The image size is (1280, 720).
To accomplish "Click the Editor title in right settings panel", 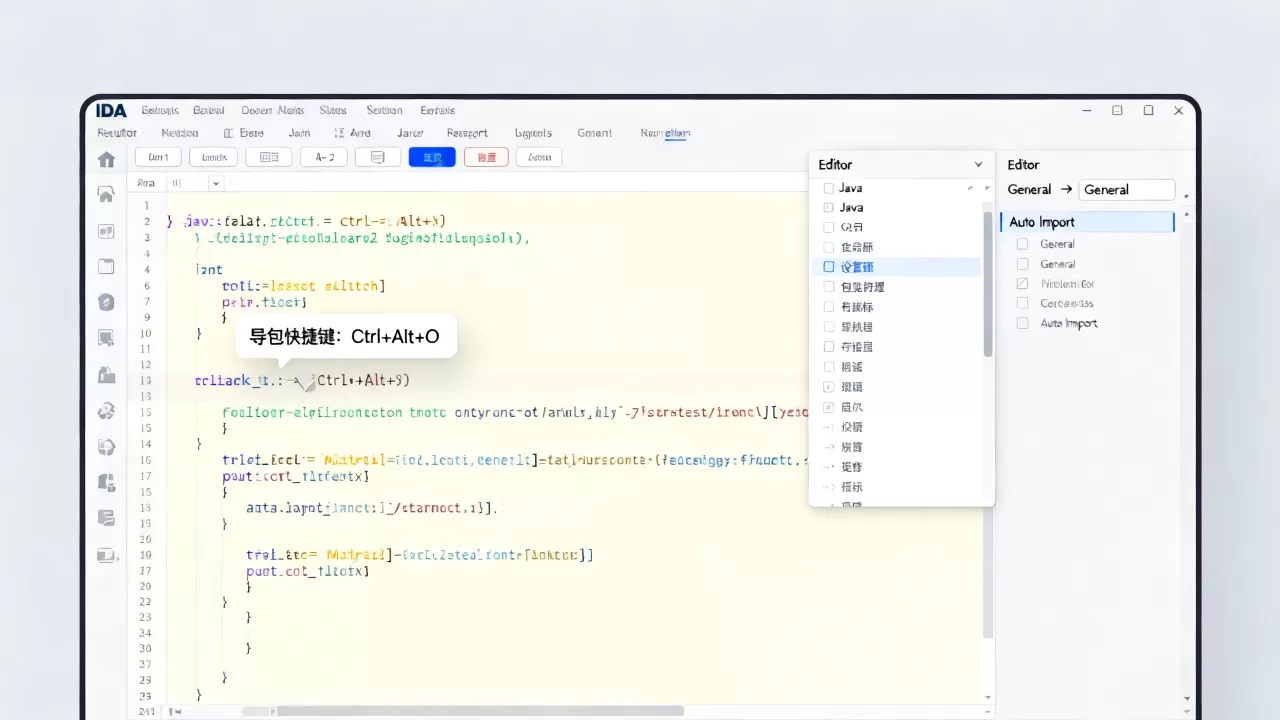I will (1023, 165).
